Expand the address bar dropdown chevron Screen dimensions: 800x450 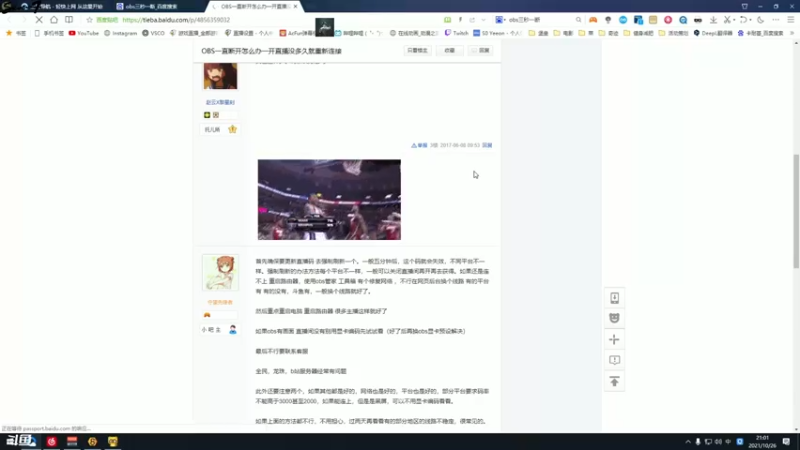point(483,20)
